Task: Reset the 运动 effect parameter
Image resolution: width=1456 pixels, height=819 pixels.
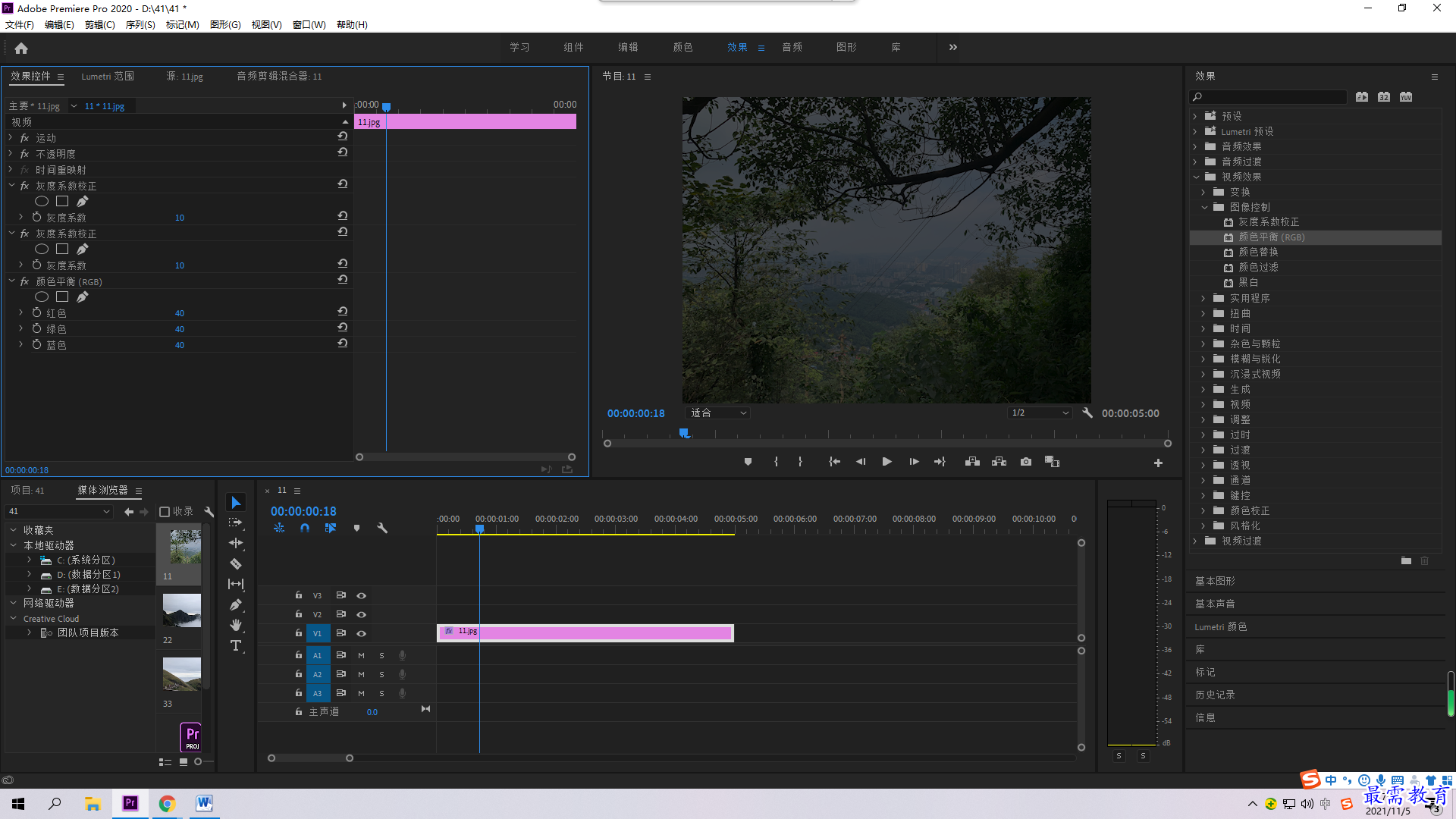Action: (343, 137)
